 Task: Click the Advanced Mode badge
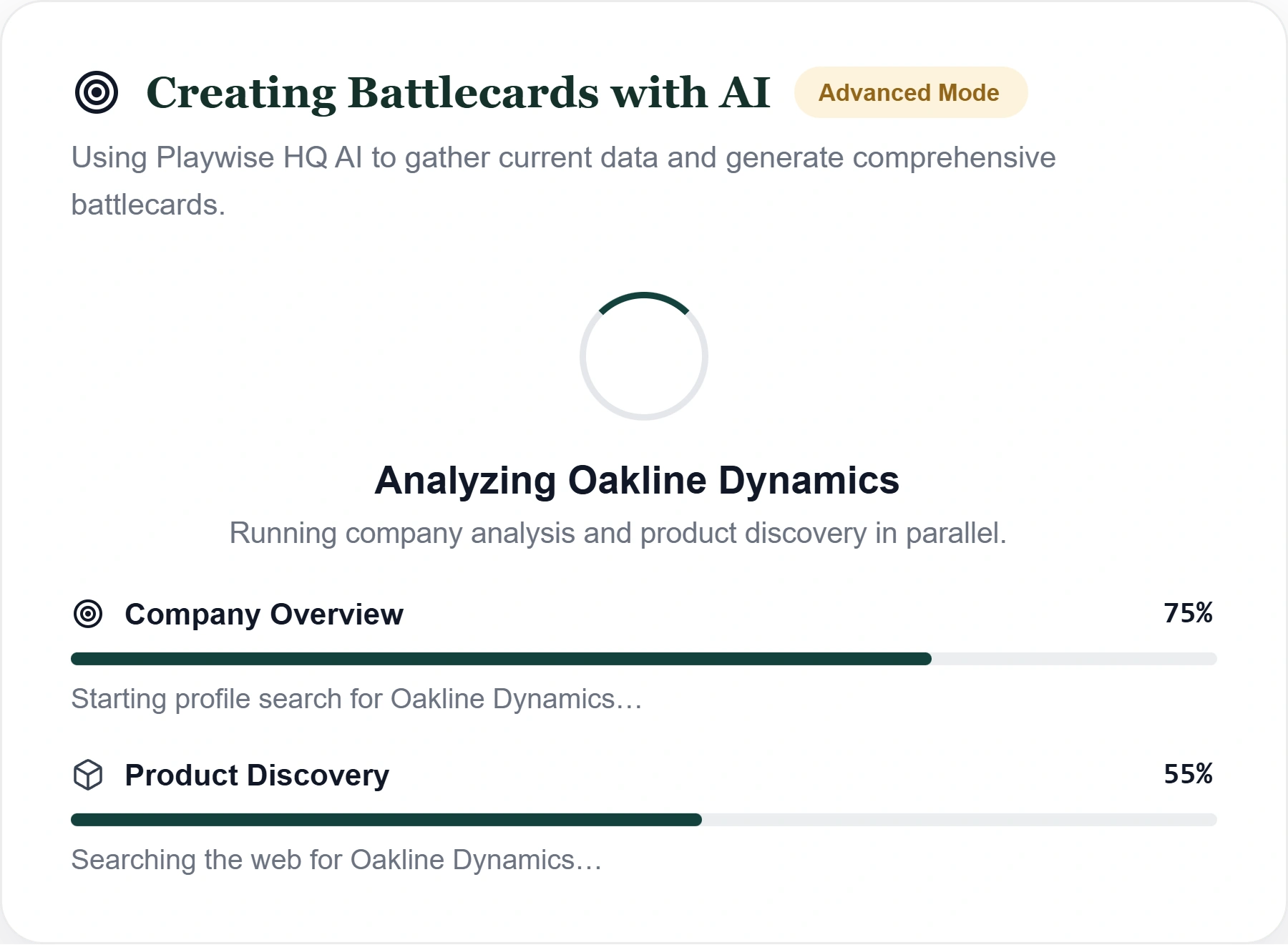click(910, 92)
